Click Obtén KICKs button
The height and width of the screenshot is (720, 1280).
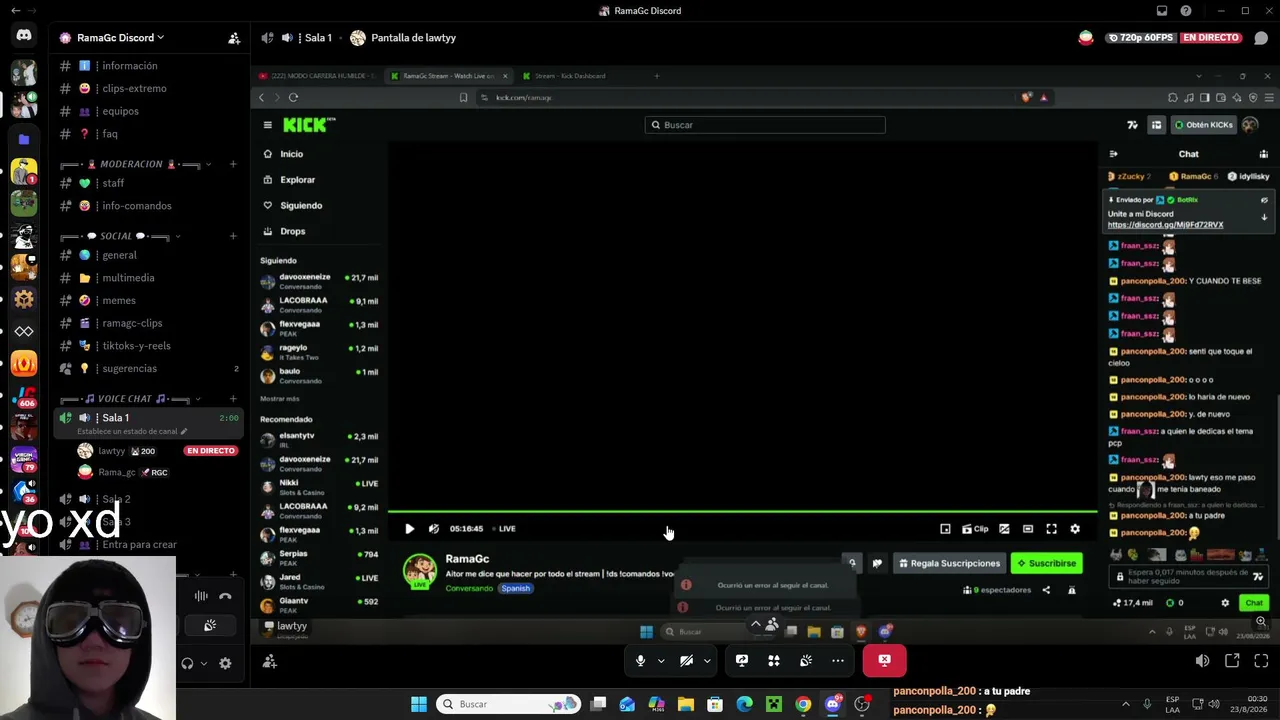click(1203, 125)
